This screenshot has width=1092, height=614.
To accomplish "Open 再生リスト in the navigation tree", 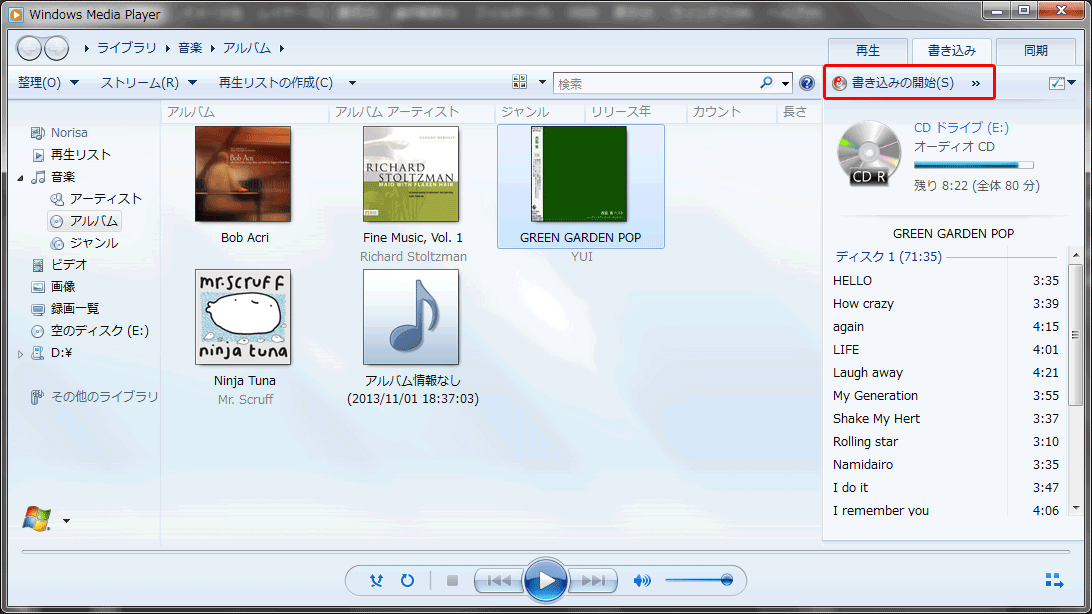I will coord(81,155).
